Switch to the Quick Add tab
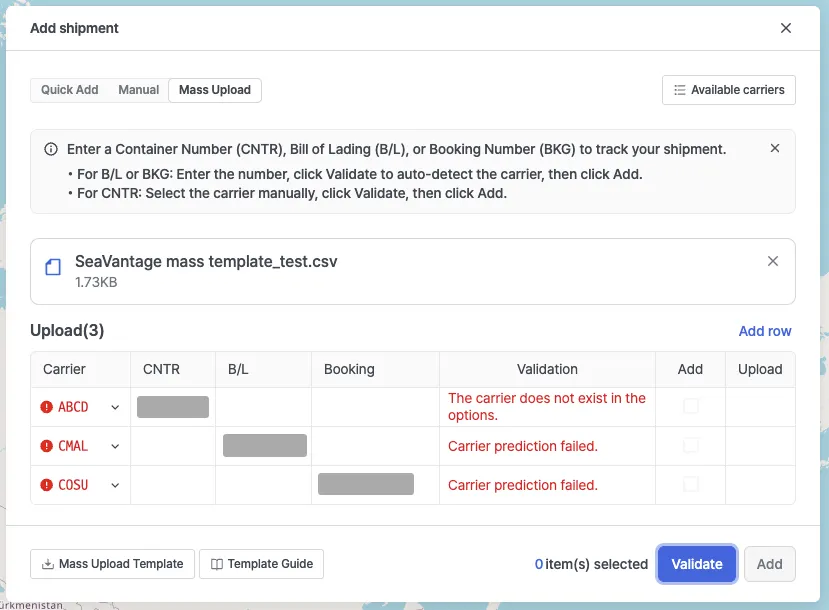 click(x=70, y=90)
